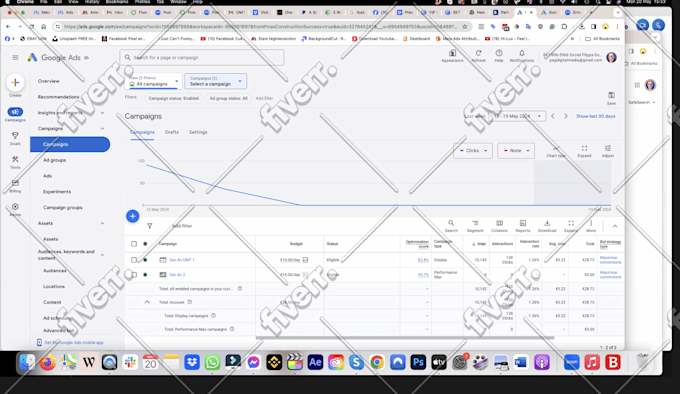The width and height of the screenshot is (680, 394).
Task: Click the blue floating plus button
Action: click(133, 216)
